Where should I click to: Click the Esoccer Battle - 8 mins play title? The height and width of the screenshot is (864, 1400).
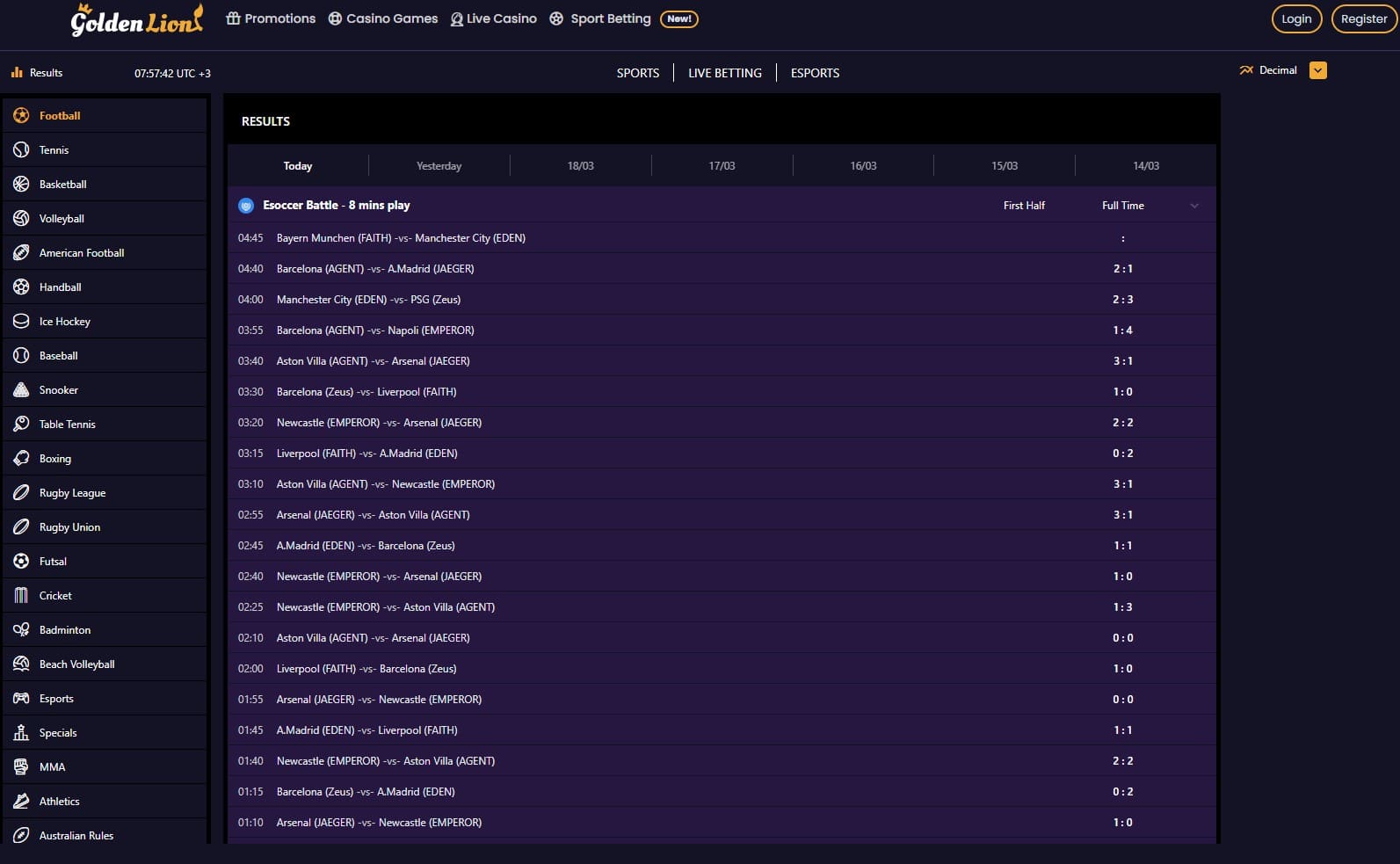[x=337, y=206]
